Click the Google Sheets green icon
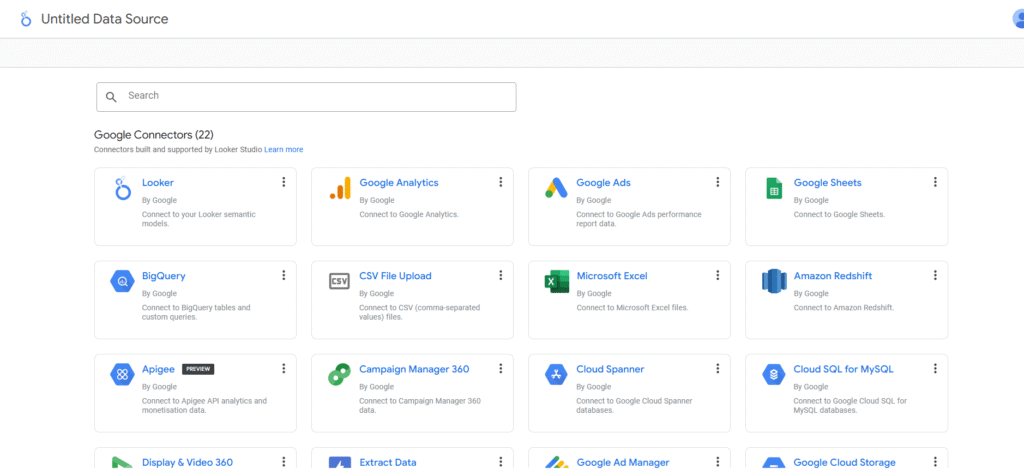The height and width of the screenshot is (469, 1024). pos(774,189)
